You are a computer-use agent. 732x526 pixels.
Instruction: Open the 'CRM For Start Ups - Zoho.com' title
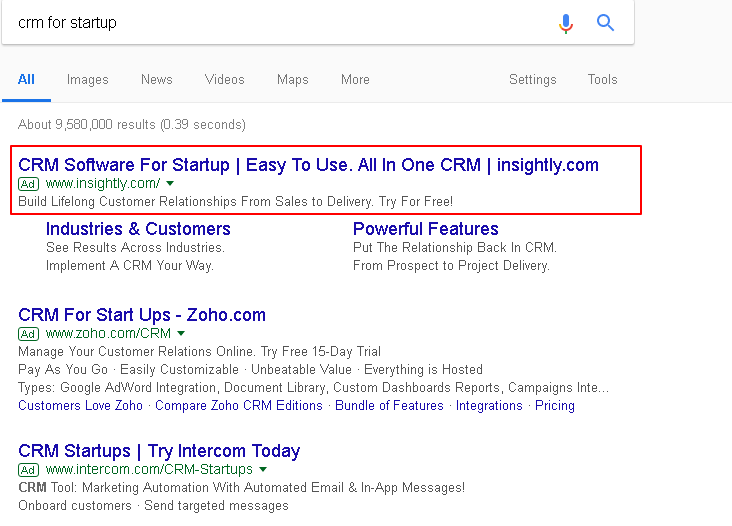pyautogui.click(x=142, y=315)
